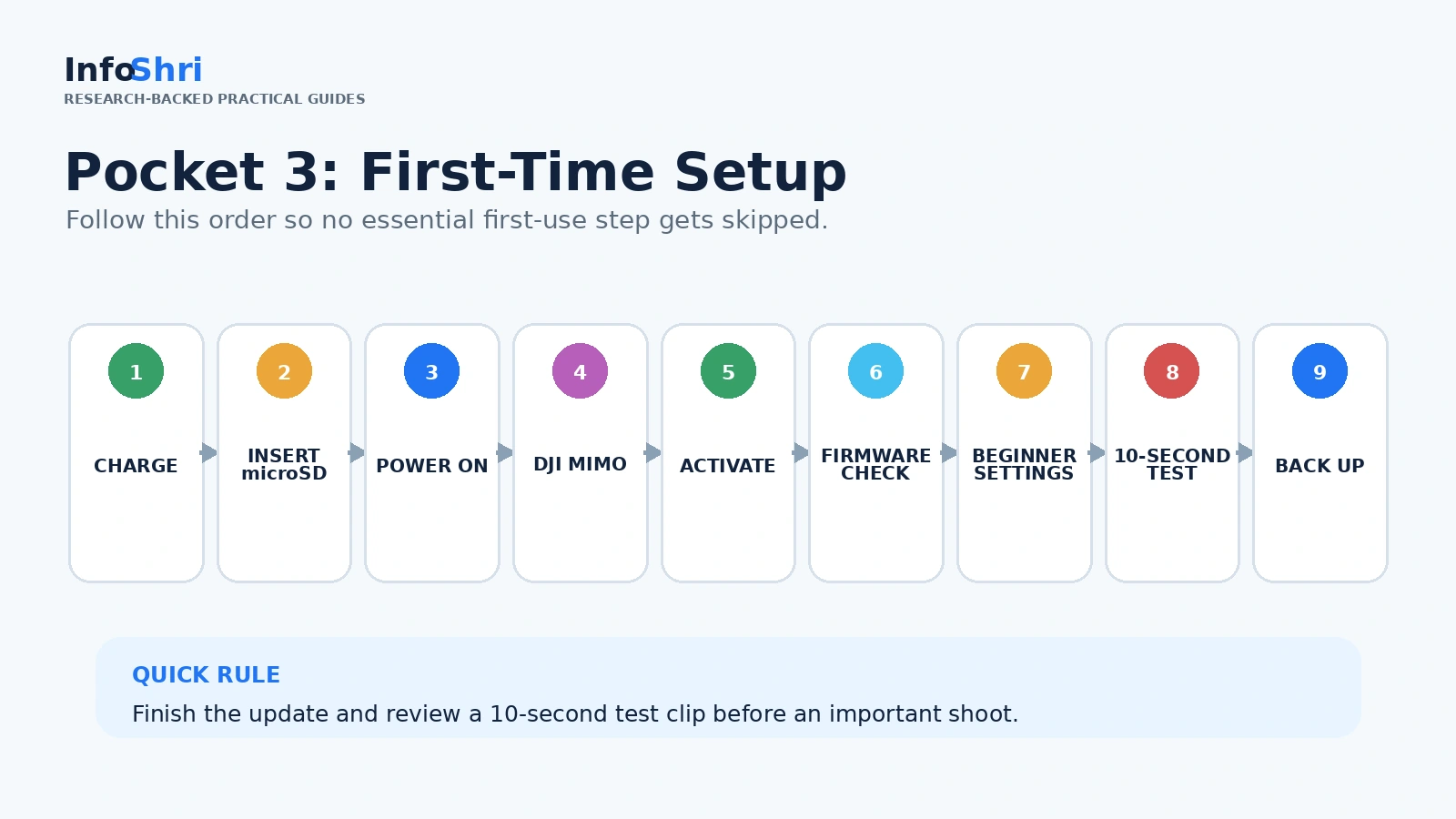Select the purple step 4 circle
Viewport: 1456px width, 819px height.
580,370
